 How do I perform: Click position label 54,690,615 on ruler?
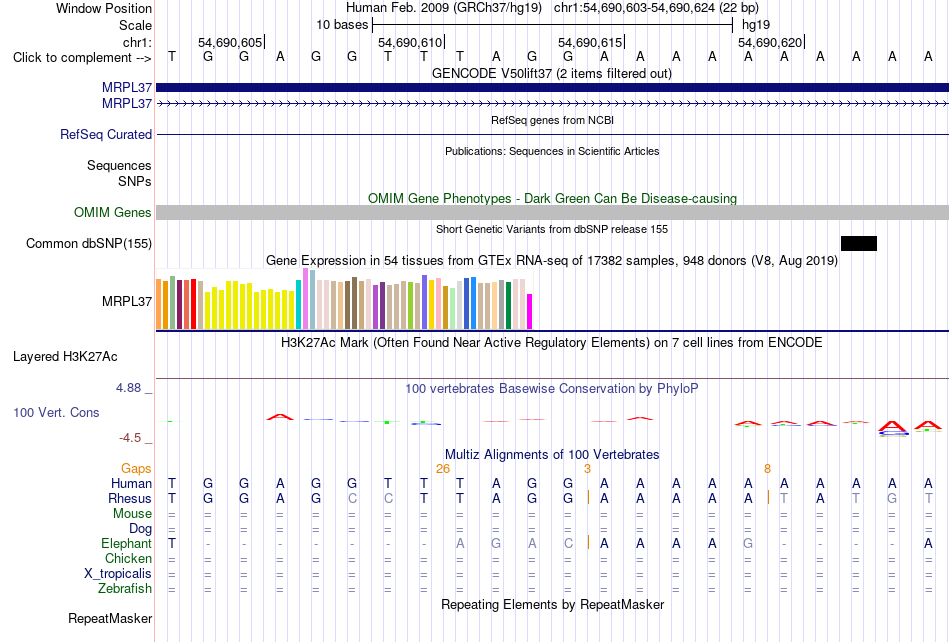[590, 42]
